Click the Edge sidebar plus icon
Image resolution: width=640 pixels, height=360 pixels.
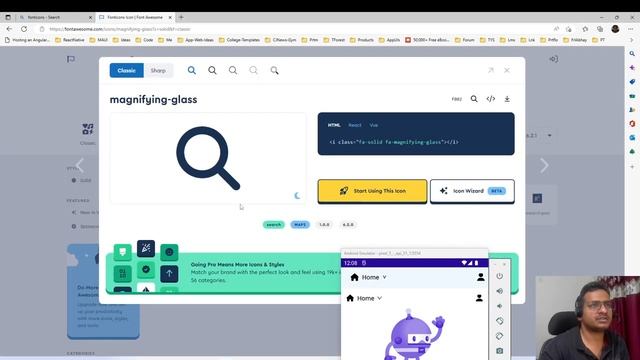(632, 167)
